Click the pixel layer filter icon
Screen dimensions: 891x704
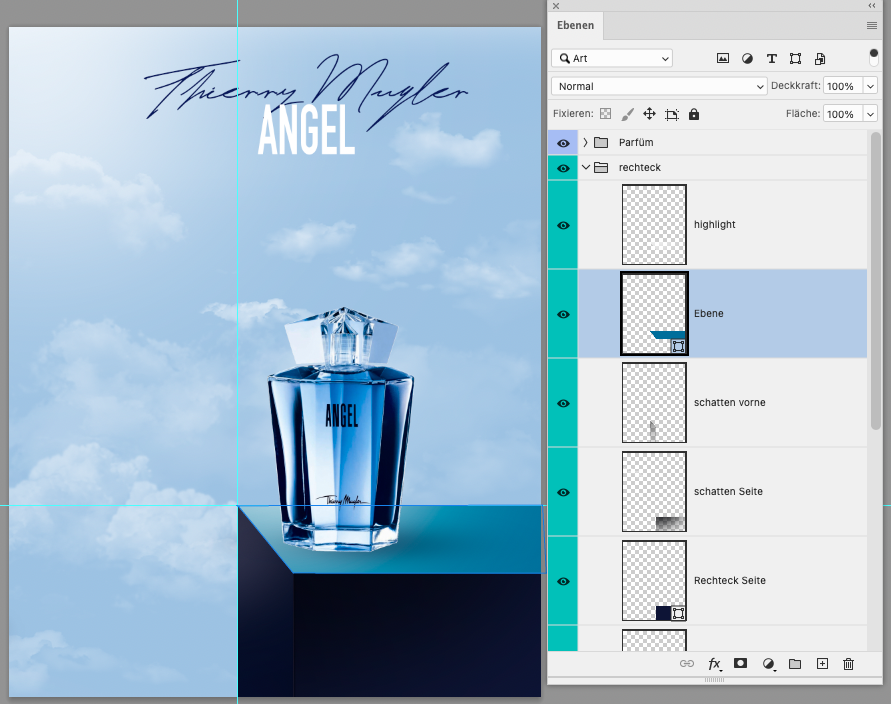pyautogui.click(x=723, y=59)
